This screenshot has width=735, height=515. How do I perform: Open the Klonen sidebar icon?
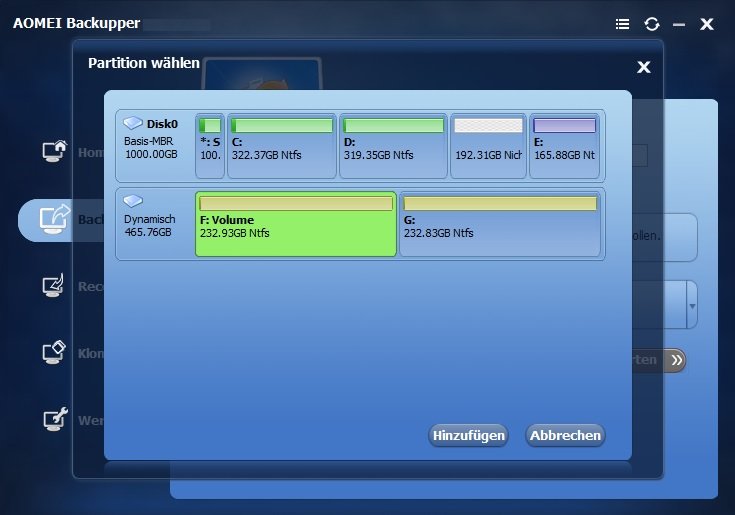point(54,352)
